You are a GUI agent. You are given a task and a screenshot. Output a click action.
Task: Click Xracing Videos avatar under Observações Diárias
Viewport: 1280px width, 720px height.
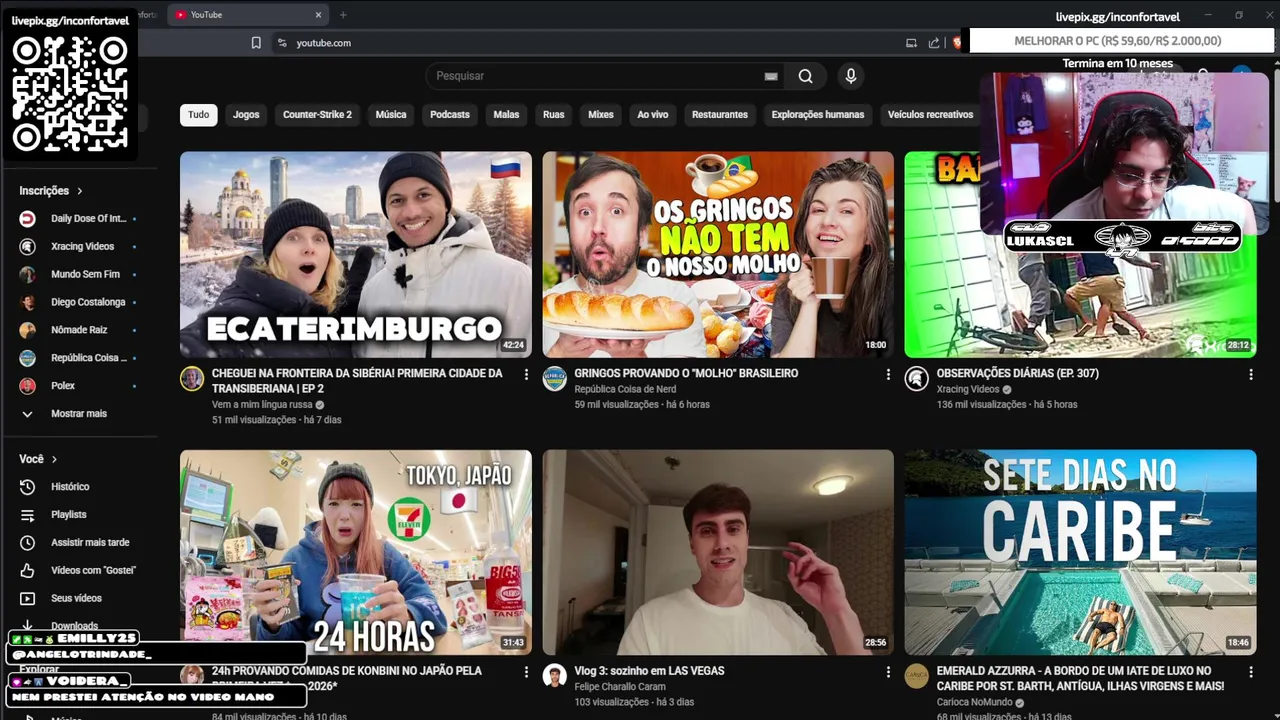pos(916,379)
